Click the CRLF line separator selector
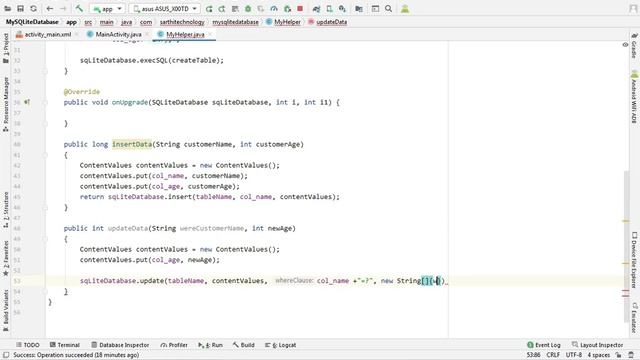 (553, 355)
